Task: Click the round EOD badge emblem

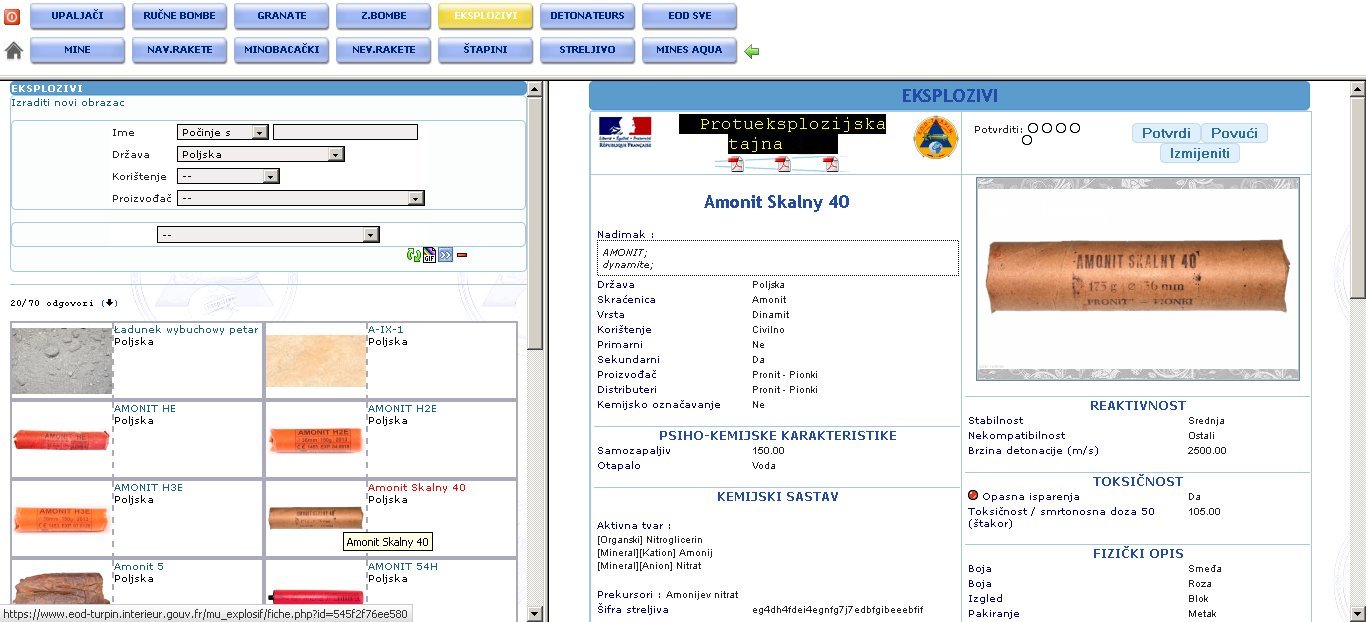Action: coord(936,137)
